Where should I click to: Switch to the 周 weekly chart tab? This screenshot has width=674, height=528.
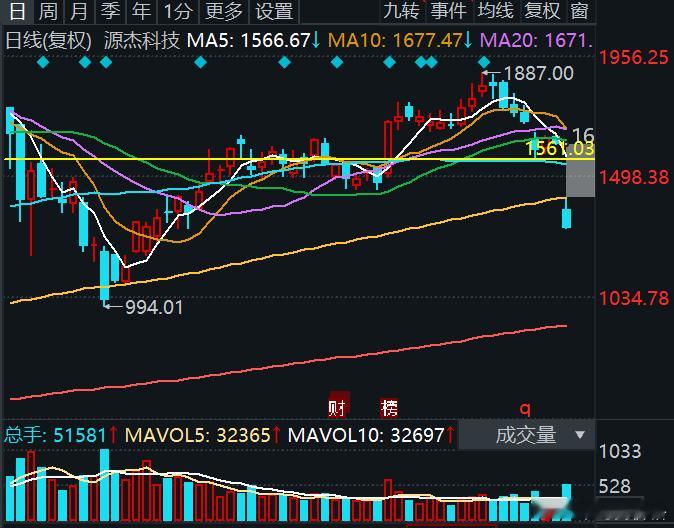click(48, 11)
